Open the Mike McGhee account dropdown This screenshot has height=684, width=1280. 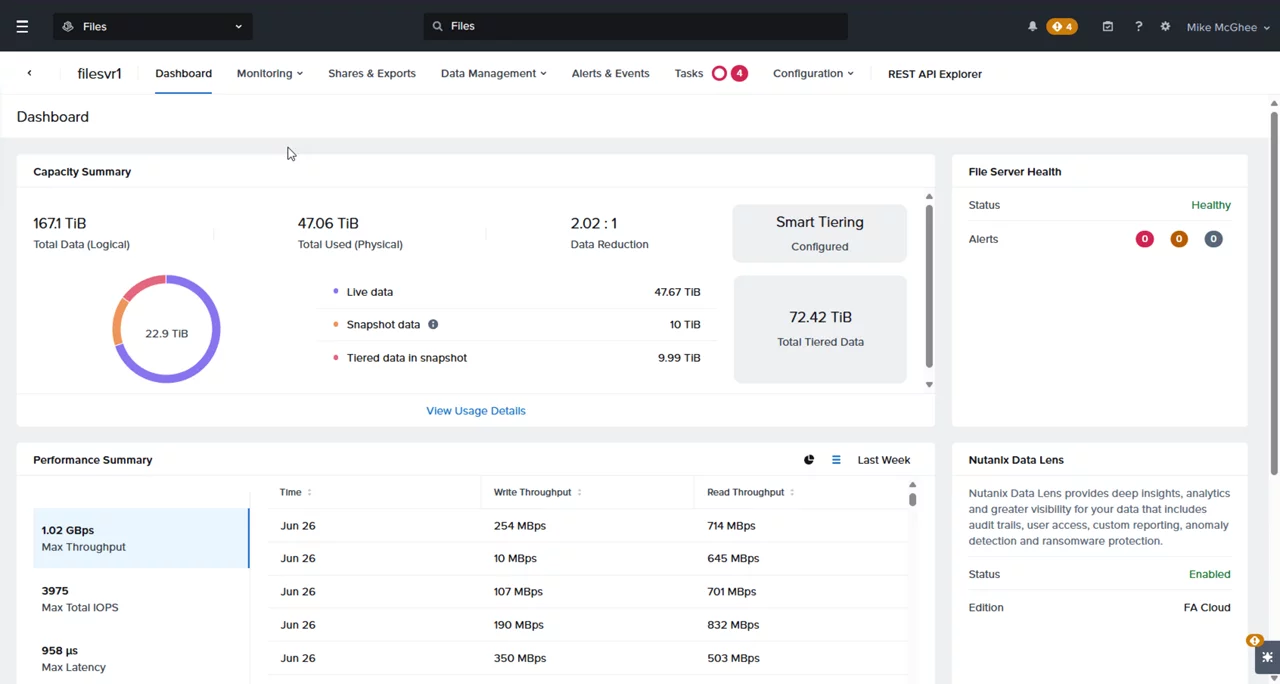(1227, 27)
